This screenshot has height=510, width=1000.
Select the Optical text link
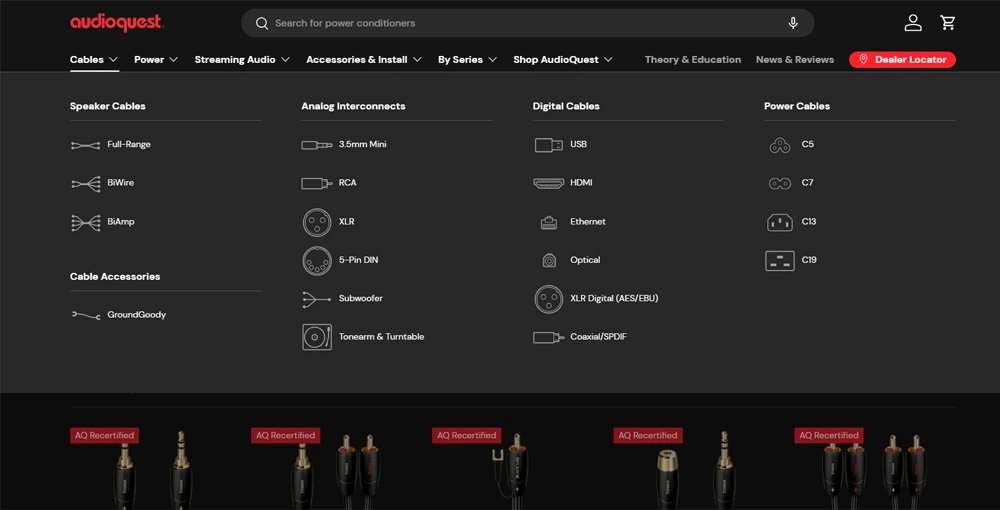click(x=585, y=259)
